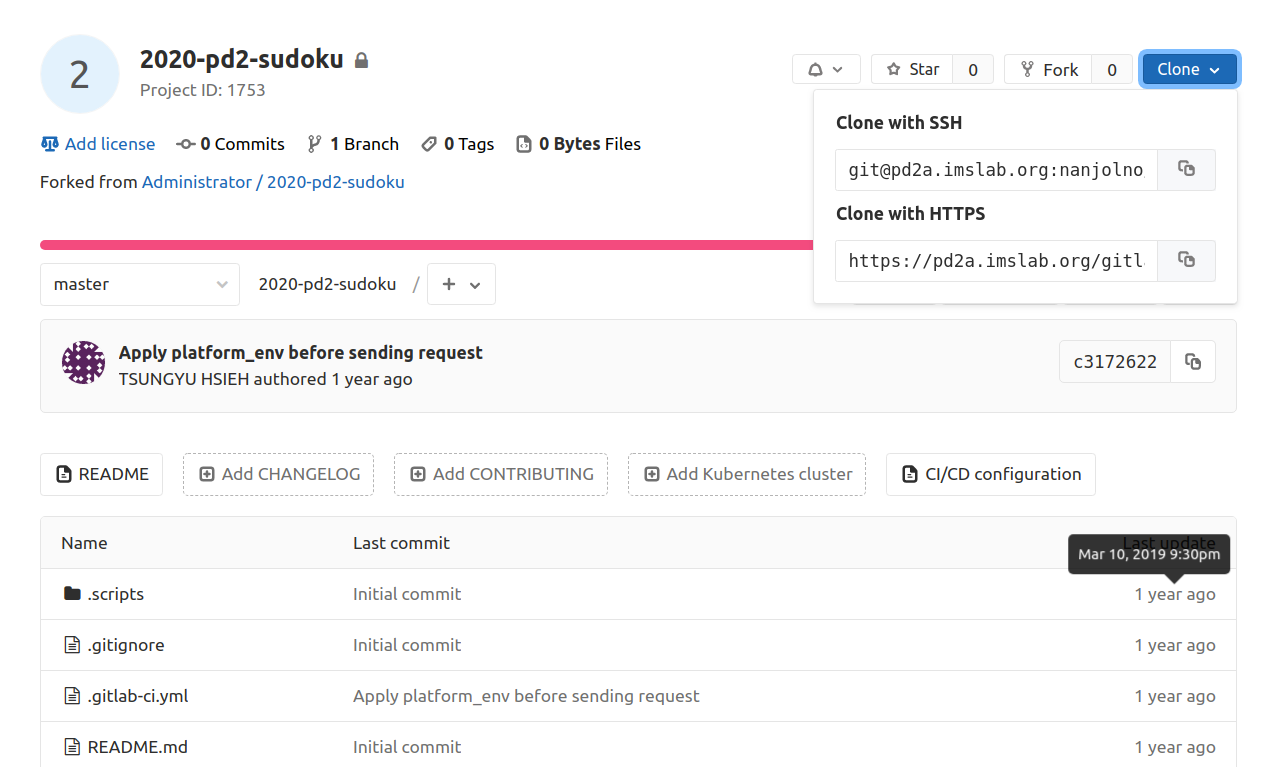1261x767 pixels.
Task: Open the 2020-pd2-sudoku breadcrumb link
Action: click(x=328, y=284)
